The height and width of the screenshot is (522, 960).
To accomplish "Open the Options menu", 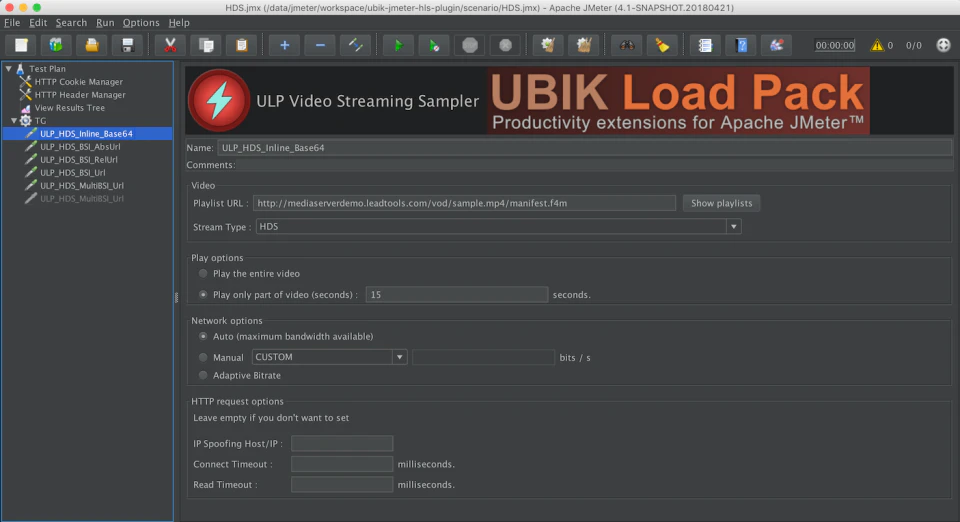I will click(x=141, y=23).
